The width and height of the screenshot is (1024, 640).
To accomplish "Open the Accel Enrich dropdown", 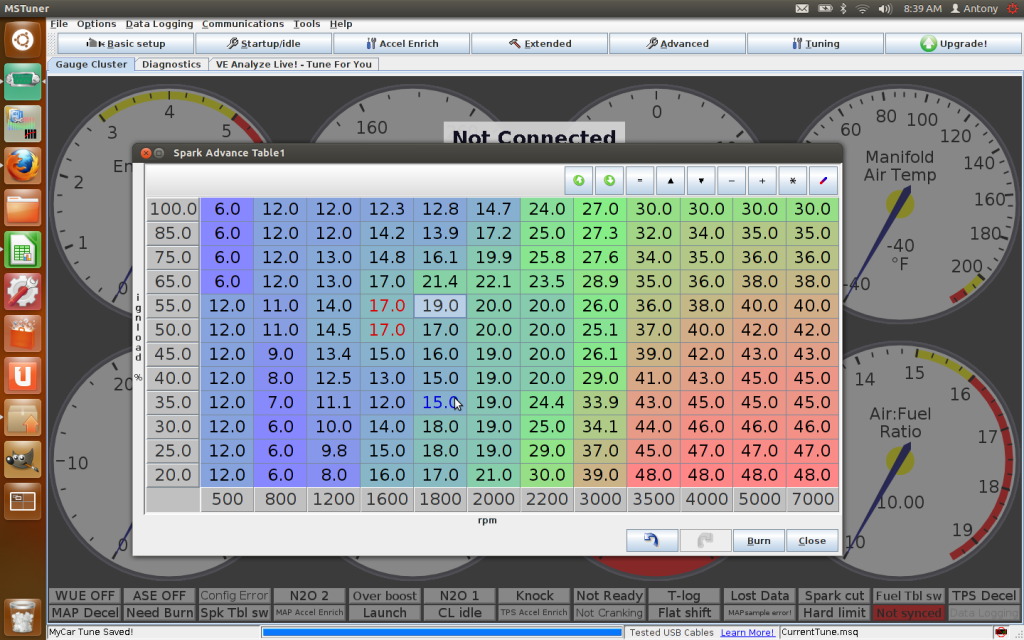I will pyautogui.click(x=402, y=44).
